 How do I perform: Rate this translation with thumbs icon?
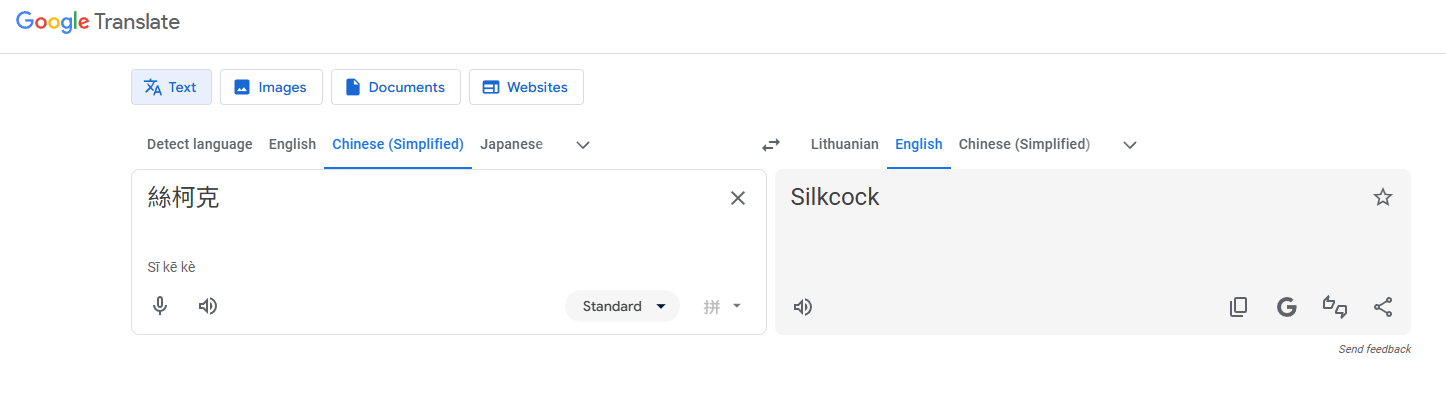click(x=1335, y=307)
